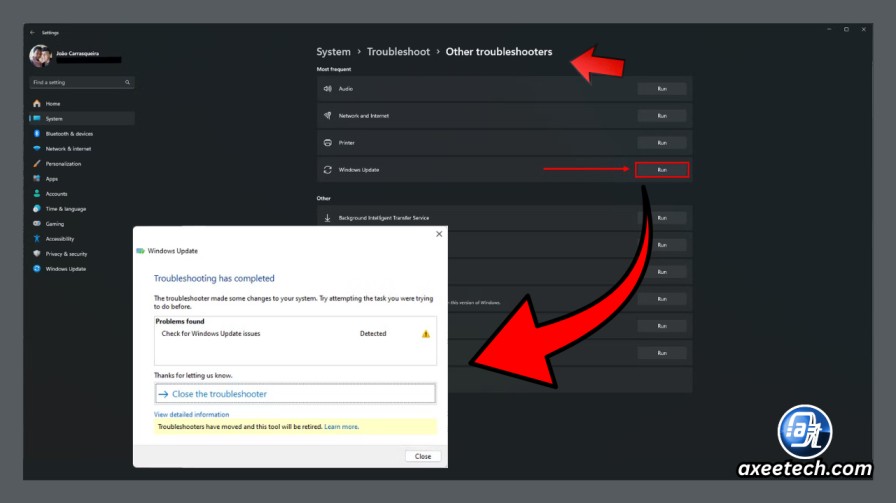Open Privacy & security settings
The width and height of the screenshot is (896, 503).
coord(66,254)
